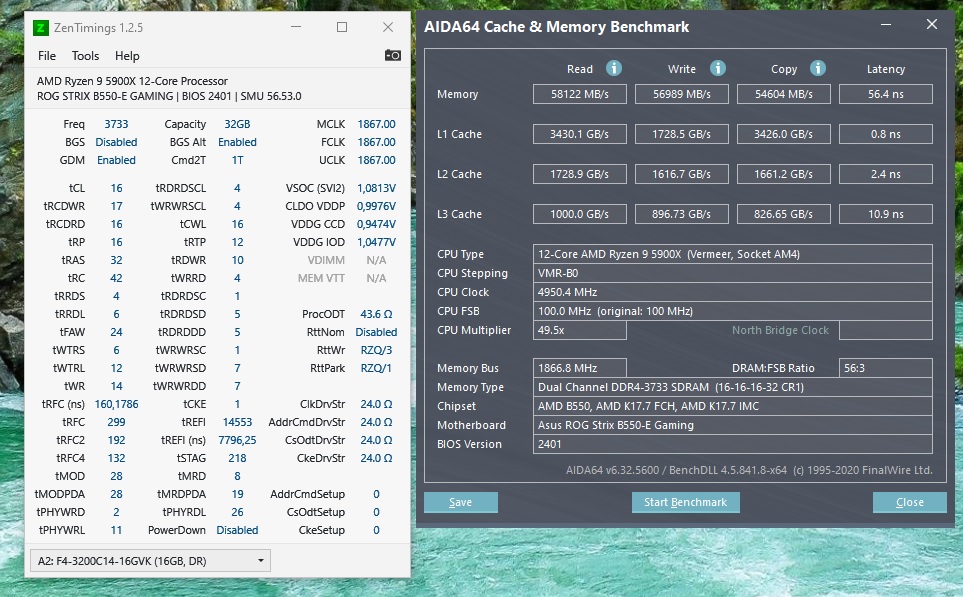Click the BGS value Disabled
The image size is (963, 597).
(x=116, y=142)
